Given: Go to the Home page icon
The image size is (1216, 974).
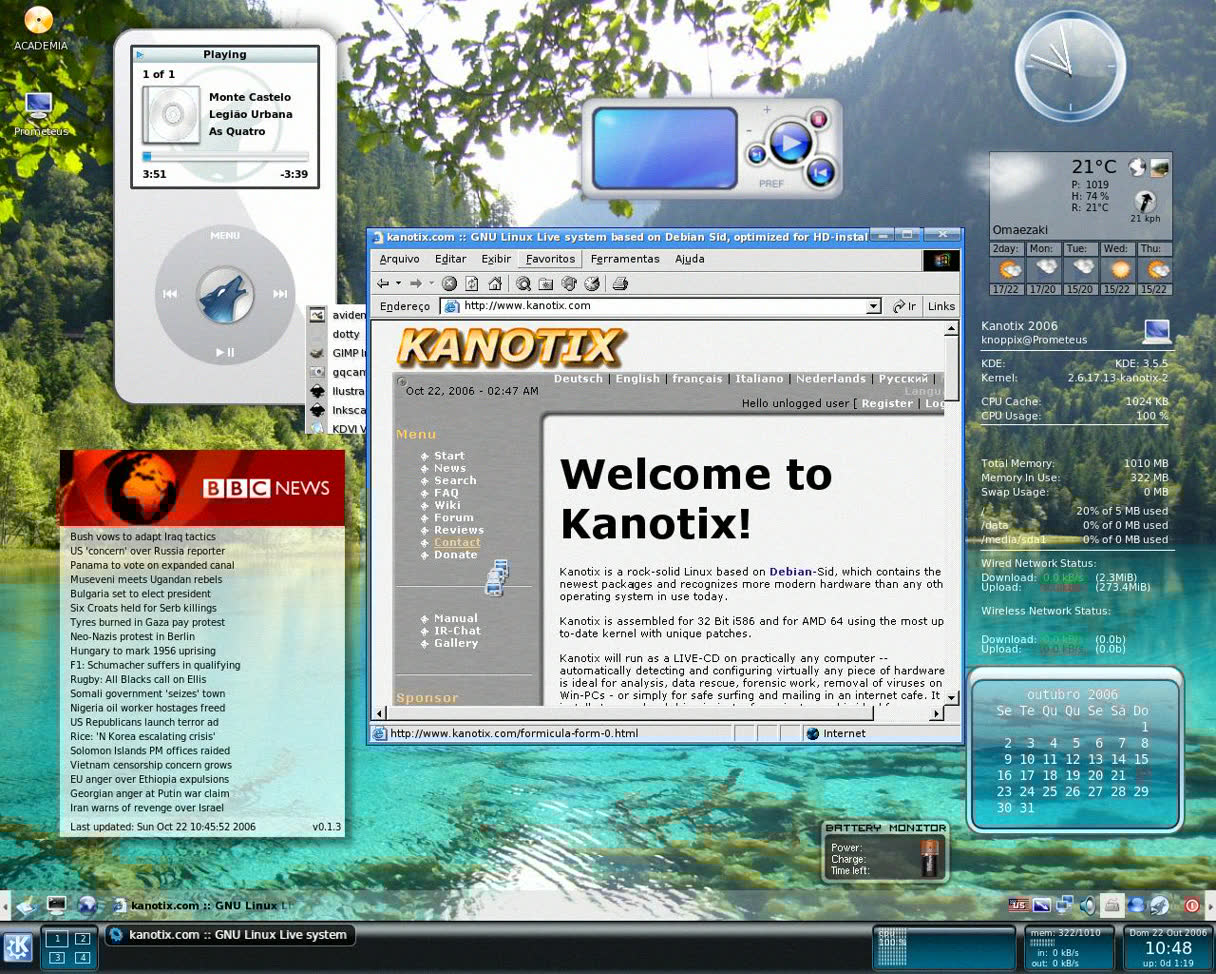Looking at the screenshot, I should tap(495, 284).
